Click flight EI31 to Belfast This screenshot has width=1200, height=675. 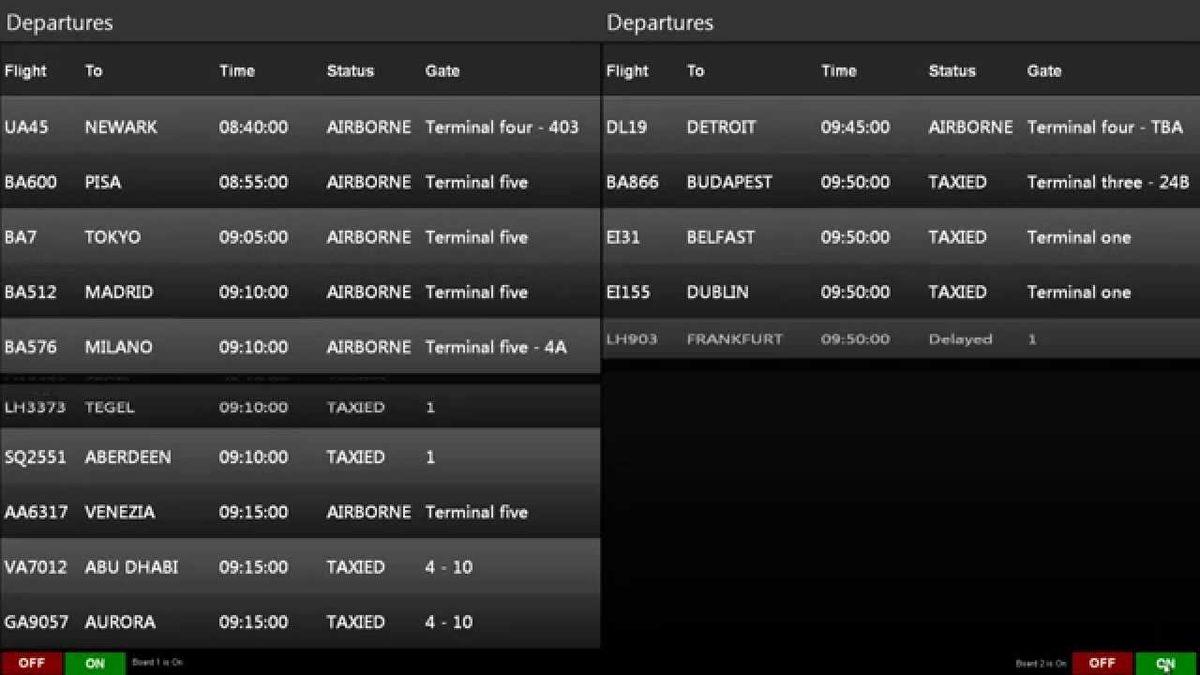coord(900,237)
